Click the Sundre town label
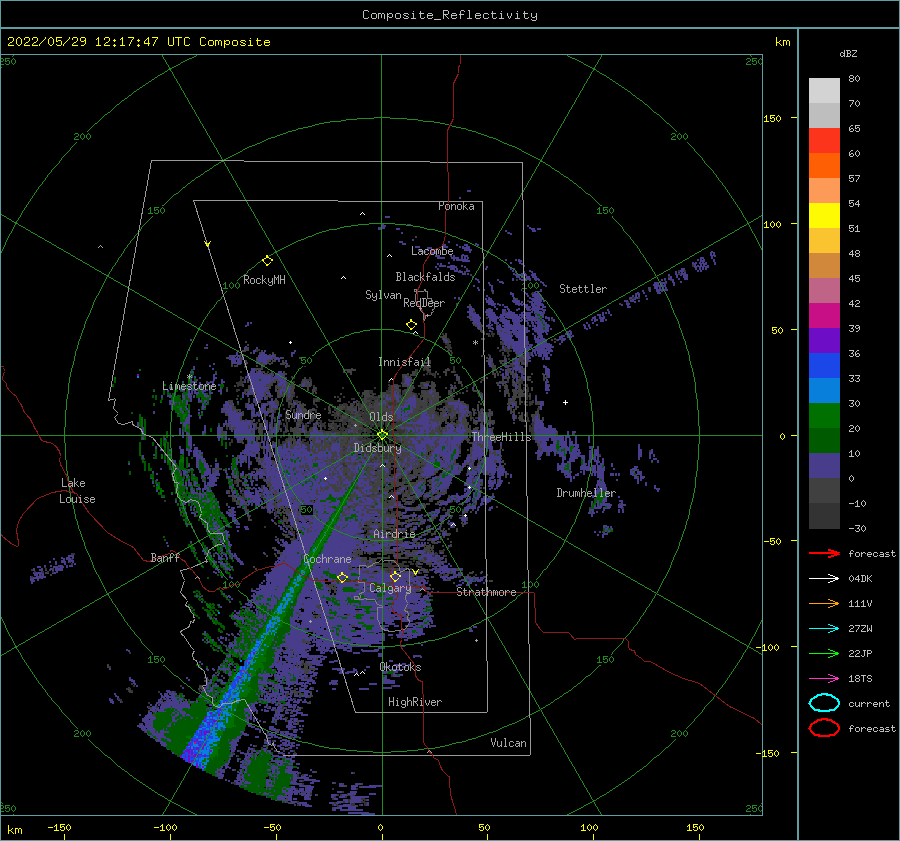Screen dimensions: 900x841 coord(303,414)
